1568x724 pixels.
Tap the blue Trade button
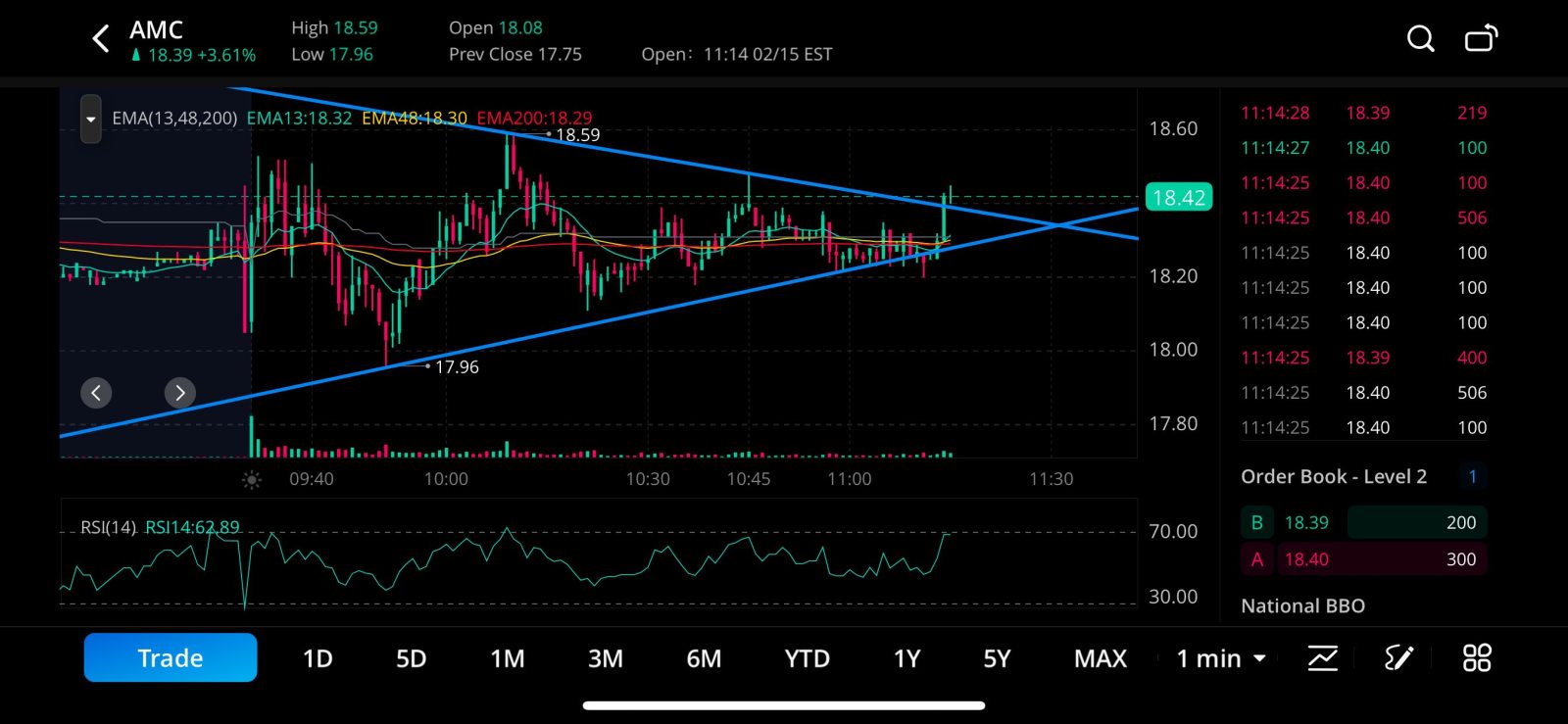tap(171, 657)
